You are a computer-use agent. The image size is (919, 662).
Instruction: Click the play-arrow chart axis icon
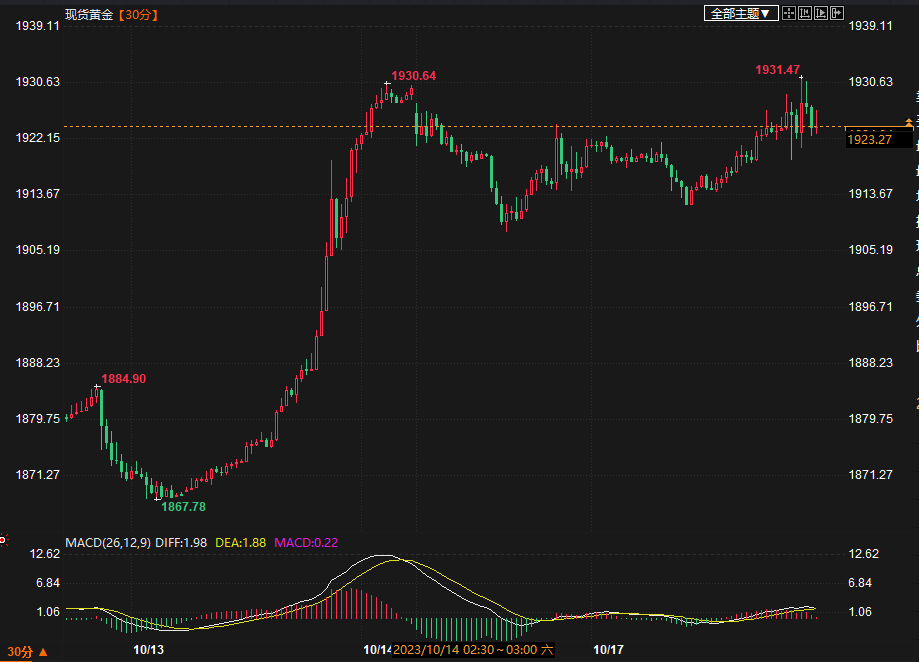point(821,13)
